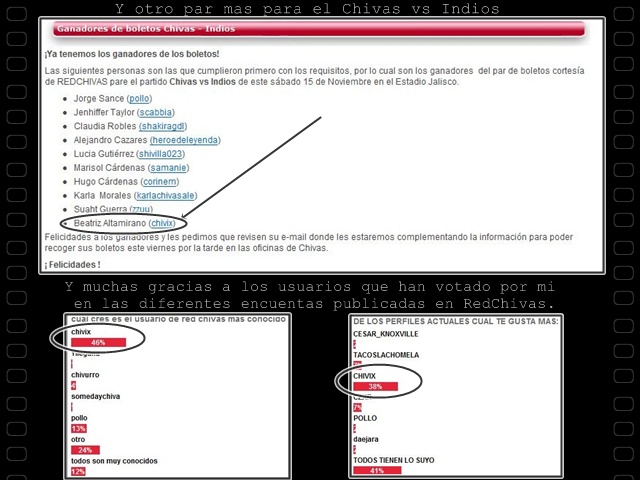Click the 'Y otro par mas para el Chivas vs Indios' caption
The image size is (640, 480).
307,9
